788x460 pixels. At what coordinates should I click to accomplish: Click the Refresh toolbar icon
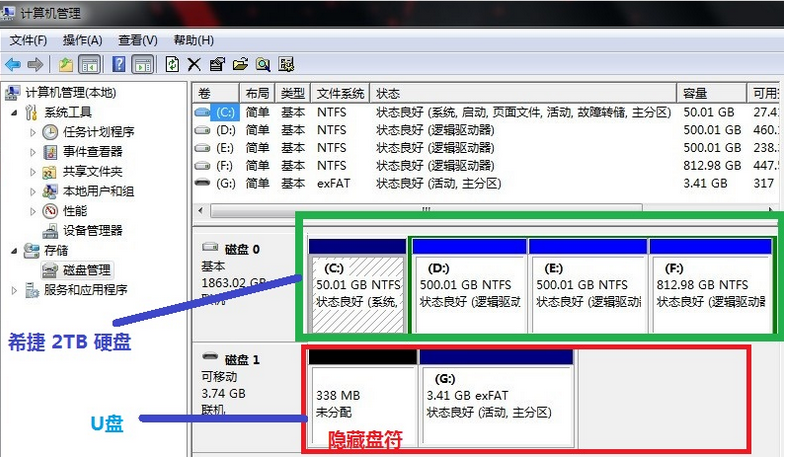point(172,64)
